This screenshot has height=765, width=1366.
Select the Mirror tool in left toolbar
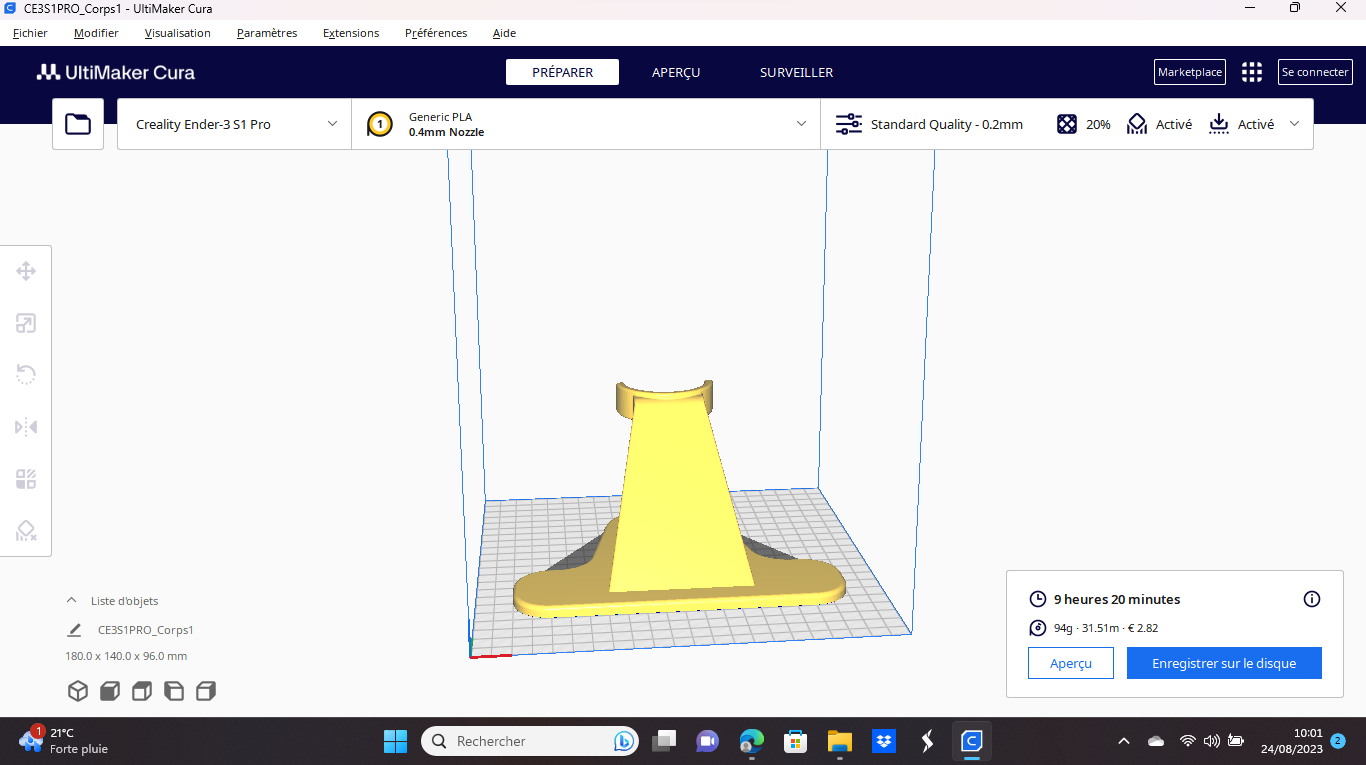26,427
